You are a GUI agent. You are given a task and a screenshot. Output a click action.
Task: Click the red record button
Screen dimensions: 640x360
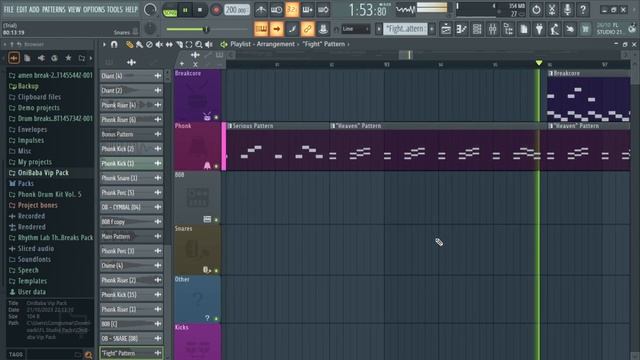pyautogui.click(x=216, y=10)
